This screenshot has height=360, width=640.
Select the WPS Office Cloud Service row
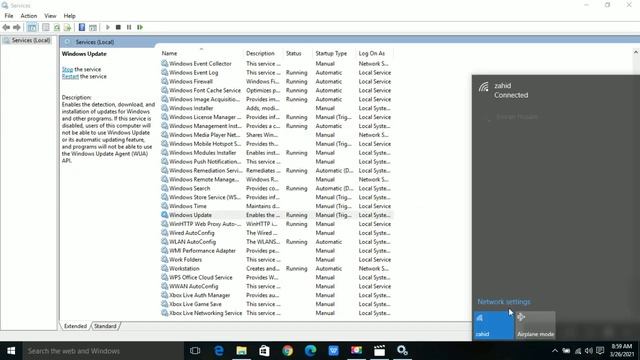276,278
